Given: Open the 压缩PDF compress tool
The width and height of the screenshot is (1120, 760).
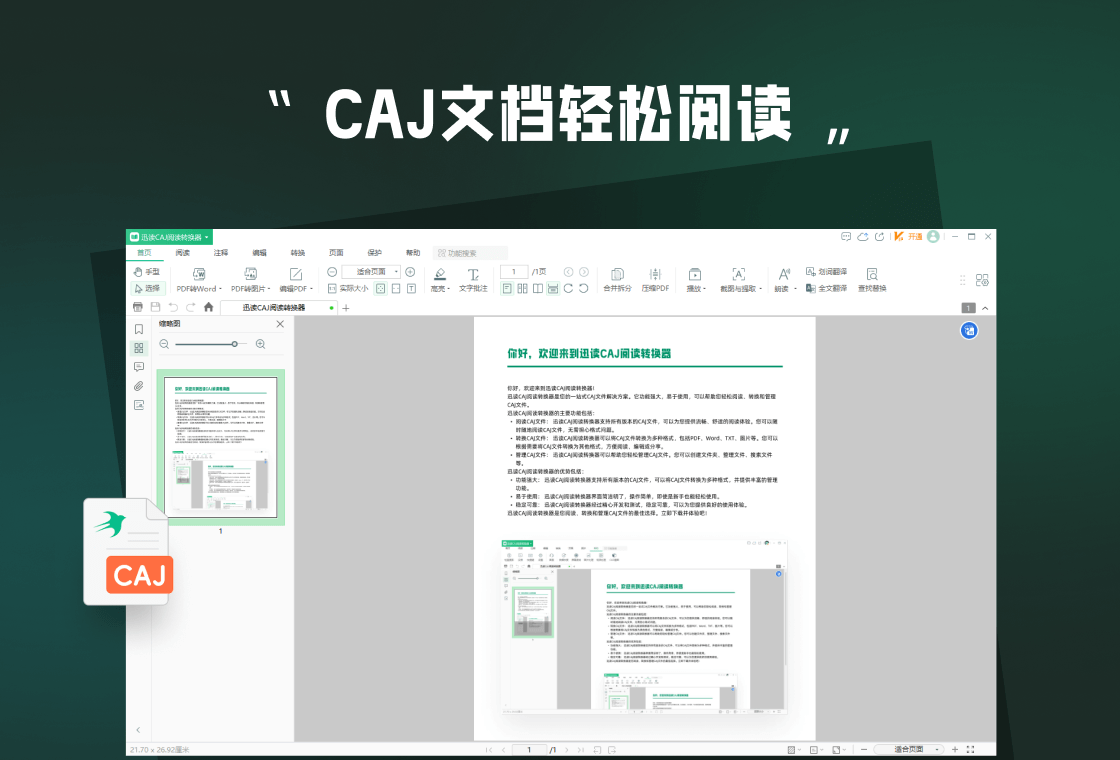Looking at the screenshot, I should (655, 280).
